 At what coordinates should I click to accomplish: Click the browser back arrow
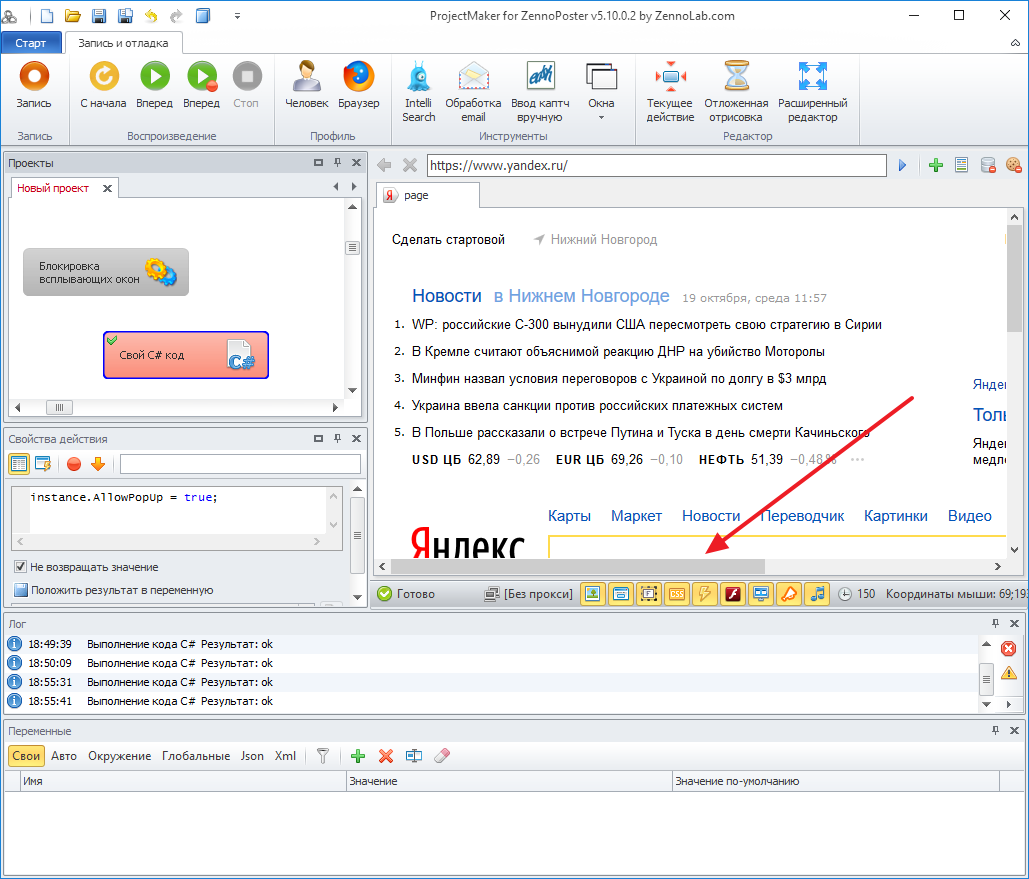(385, 165)
